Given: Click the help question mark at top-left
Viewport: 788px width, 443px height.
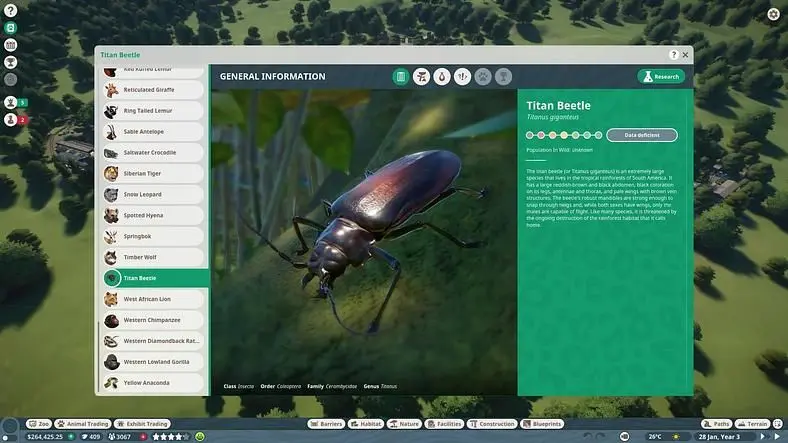Looking at the screenshot, I should (11, 11).
